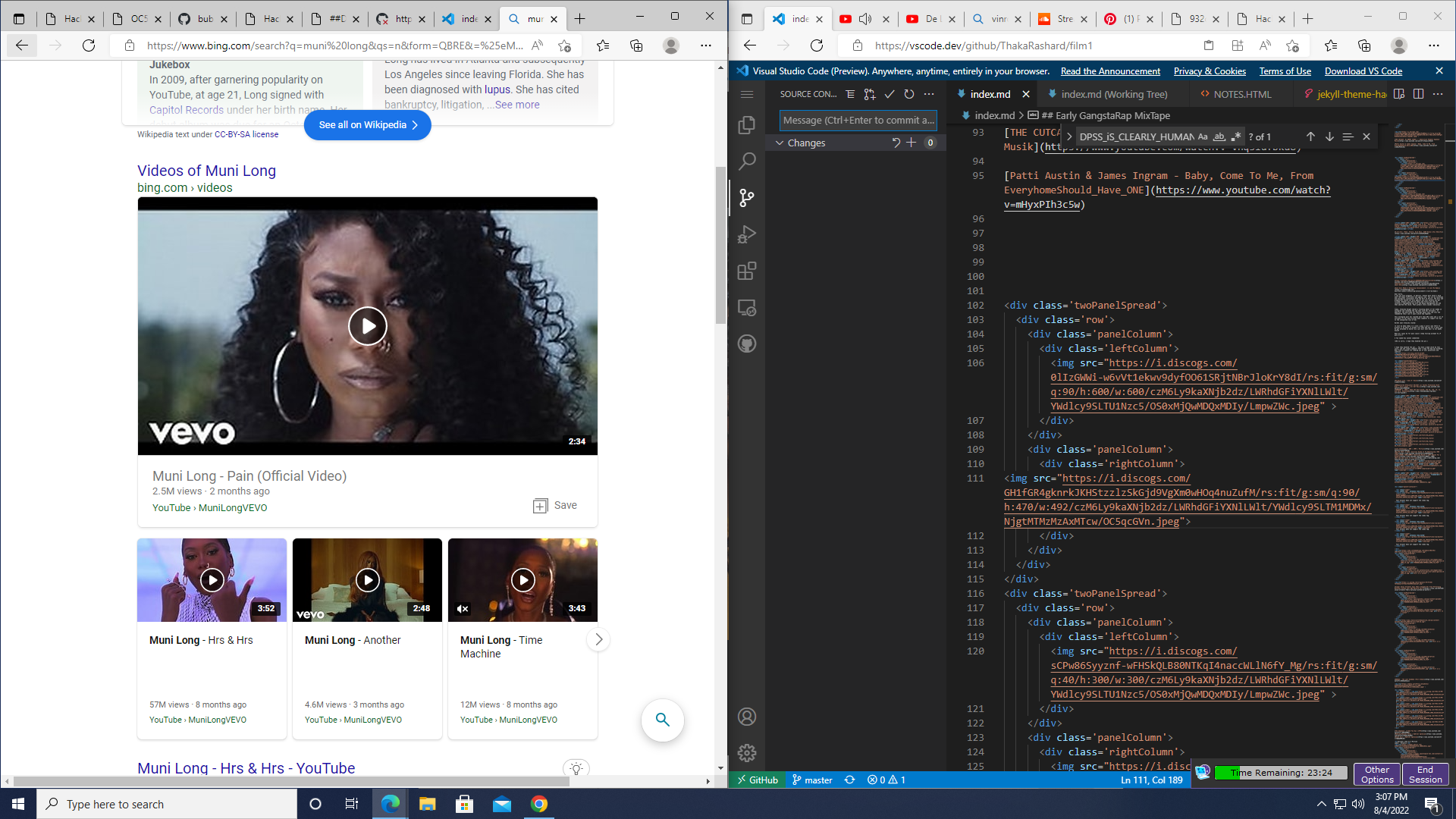Image resolution: width=1456 pixels, height=819 pixels.
Task: Open the Manage gear icon
Action: 747,753
